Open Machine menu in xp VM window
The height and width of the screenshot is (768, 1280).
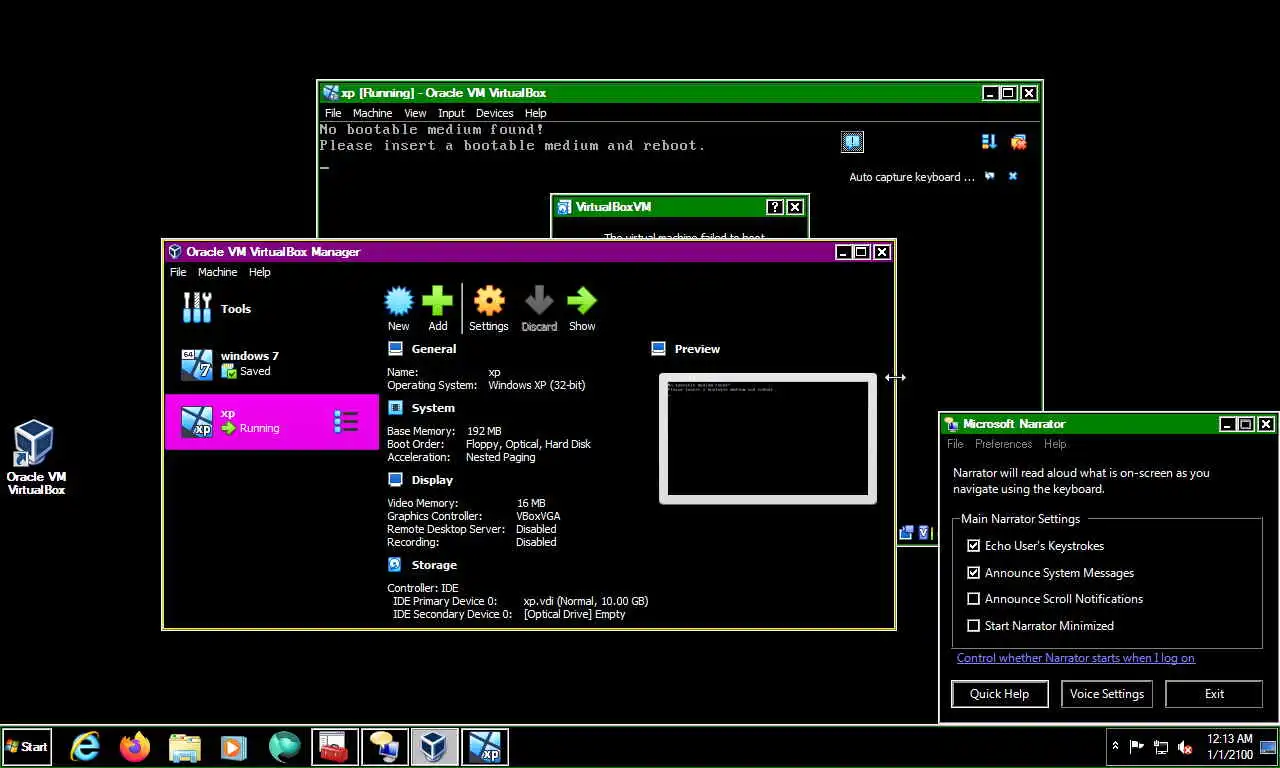pos(372,113)
